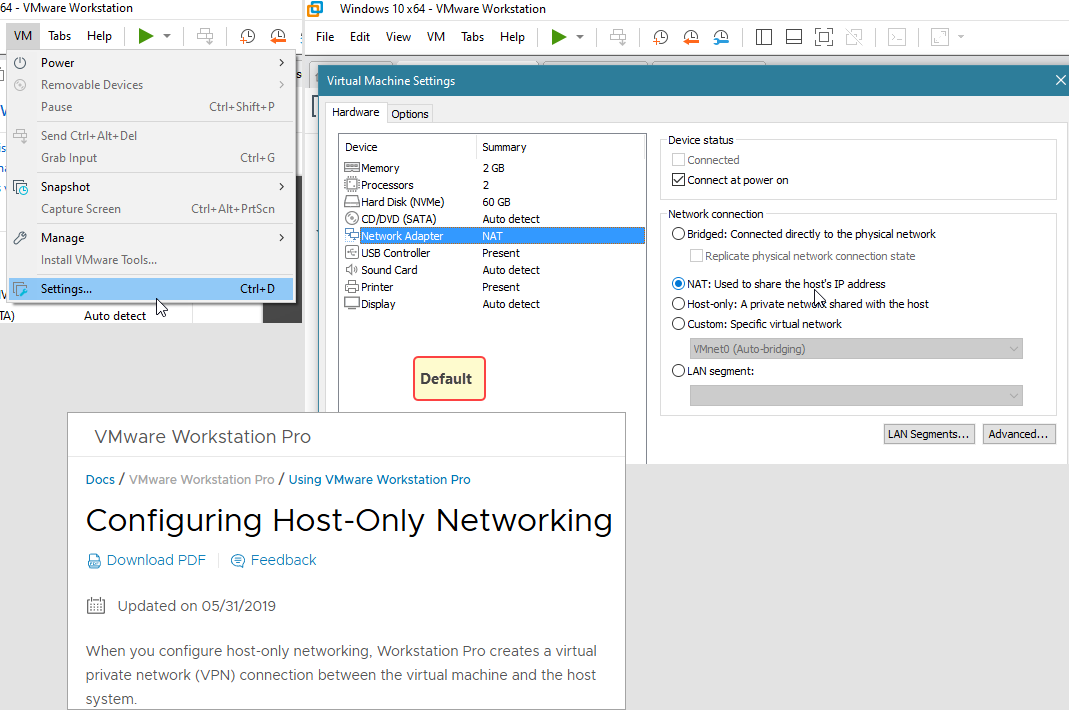This screenshot has height=710, width=1069.
Task: Take a snapshot via Windows 10 x64 toolbar icon
Action: 660,37
